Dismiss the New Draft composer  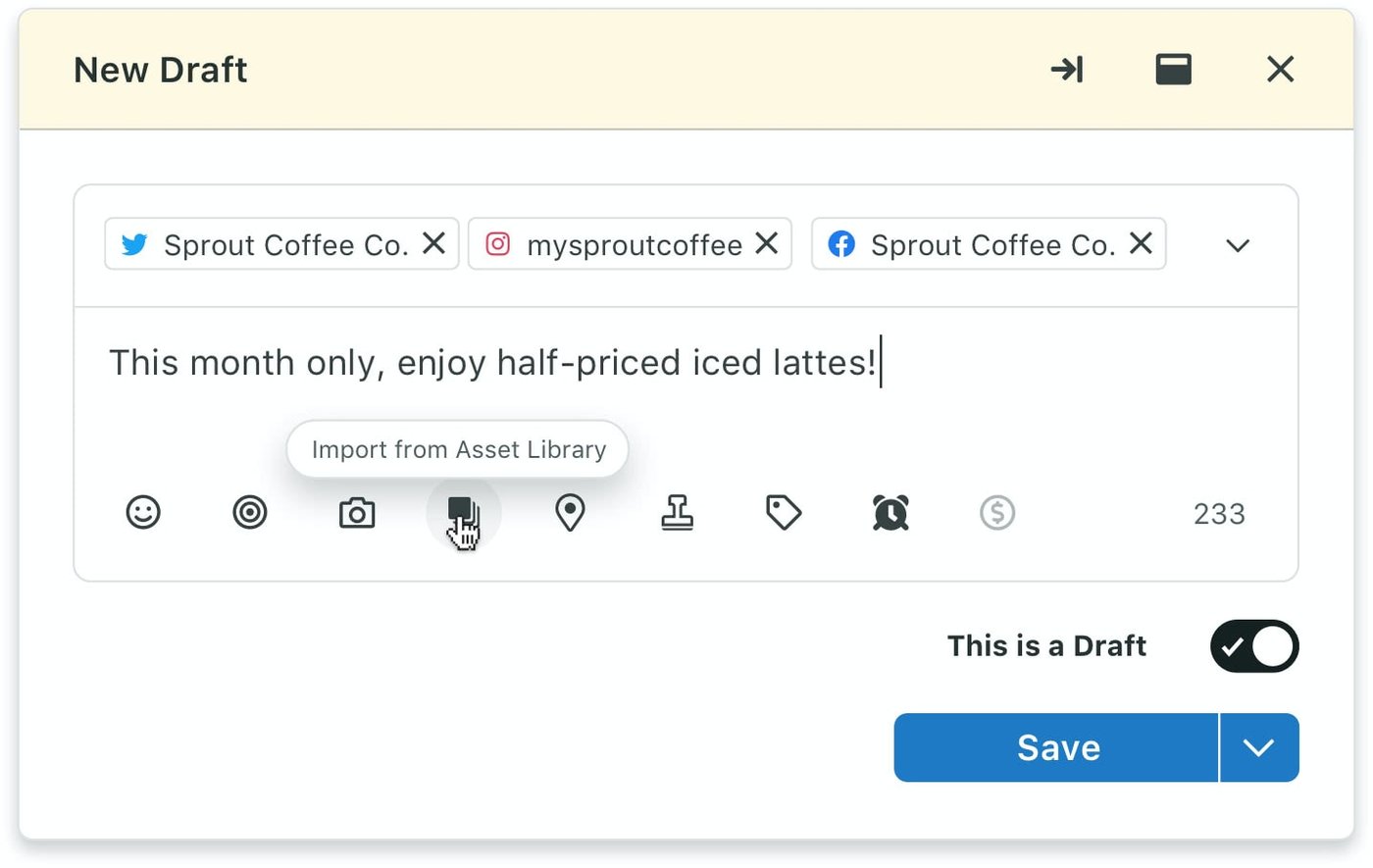(x=1280, y=69)
